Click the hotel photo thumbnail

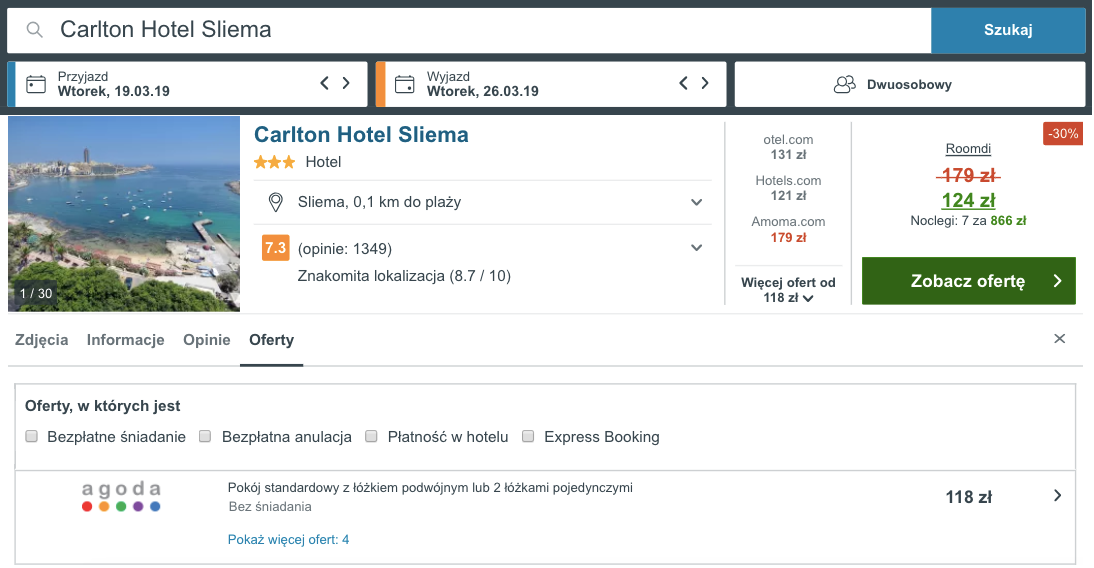click(124, 214)
